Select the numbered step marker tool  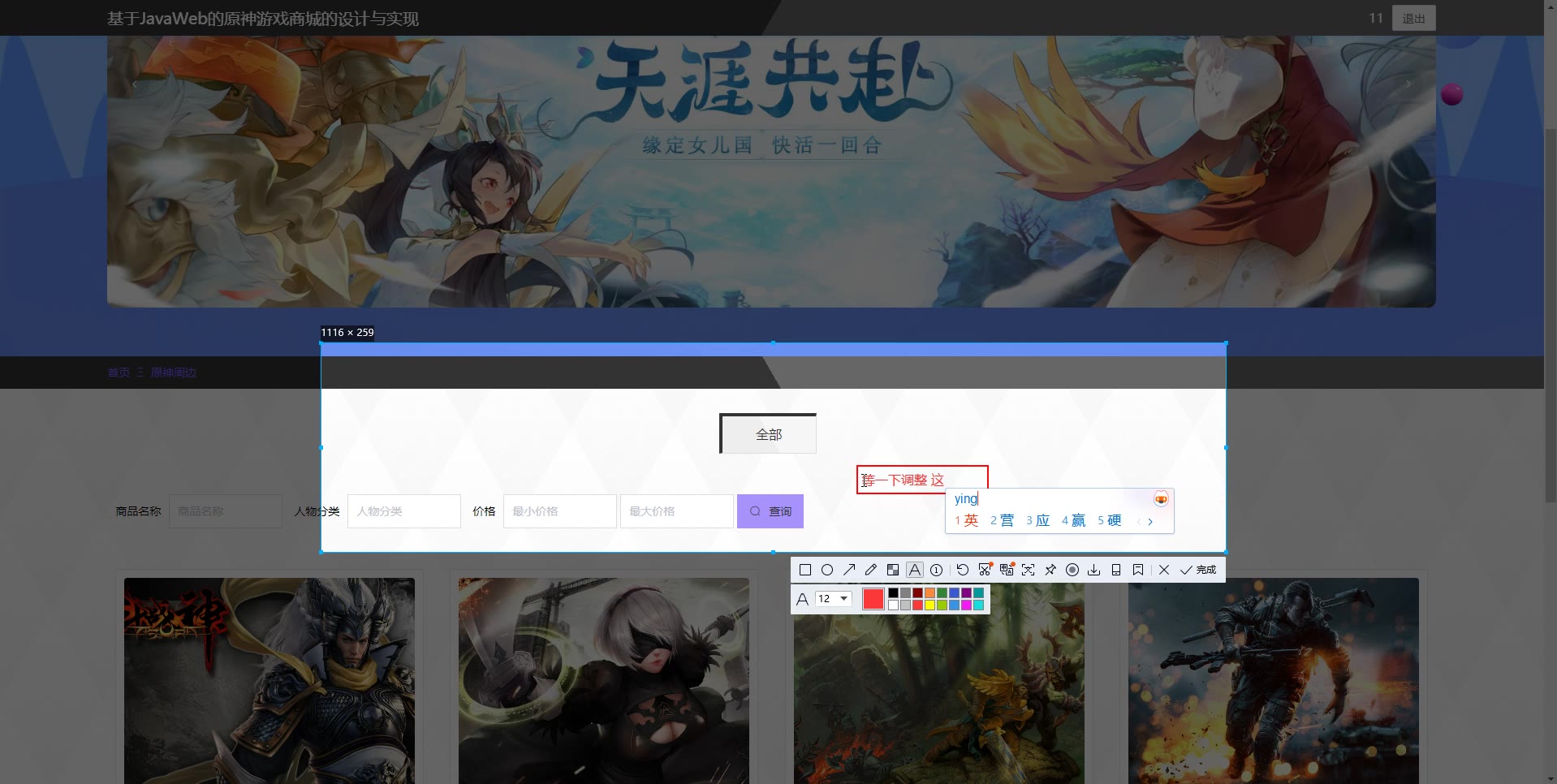tap(936, 570)
